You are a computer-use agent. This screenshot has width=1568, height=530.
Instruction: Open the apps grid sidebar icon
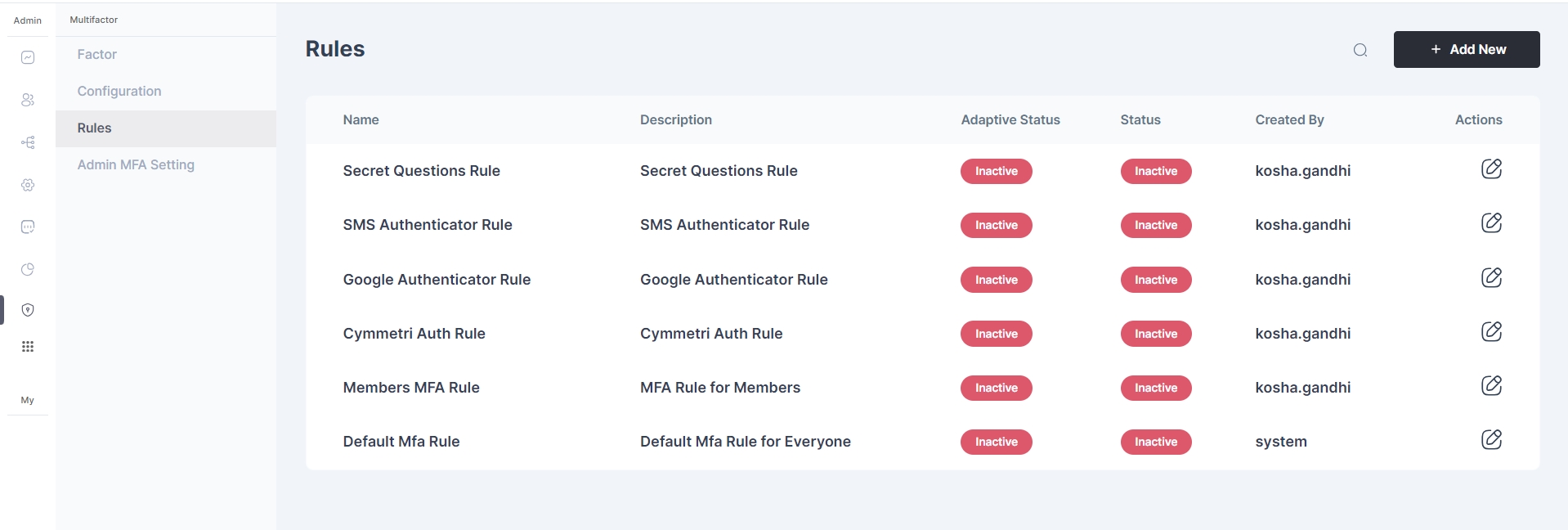[28, 347]
